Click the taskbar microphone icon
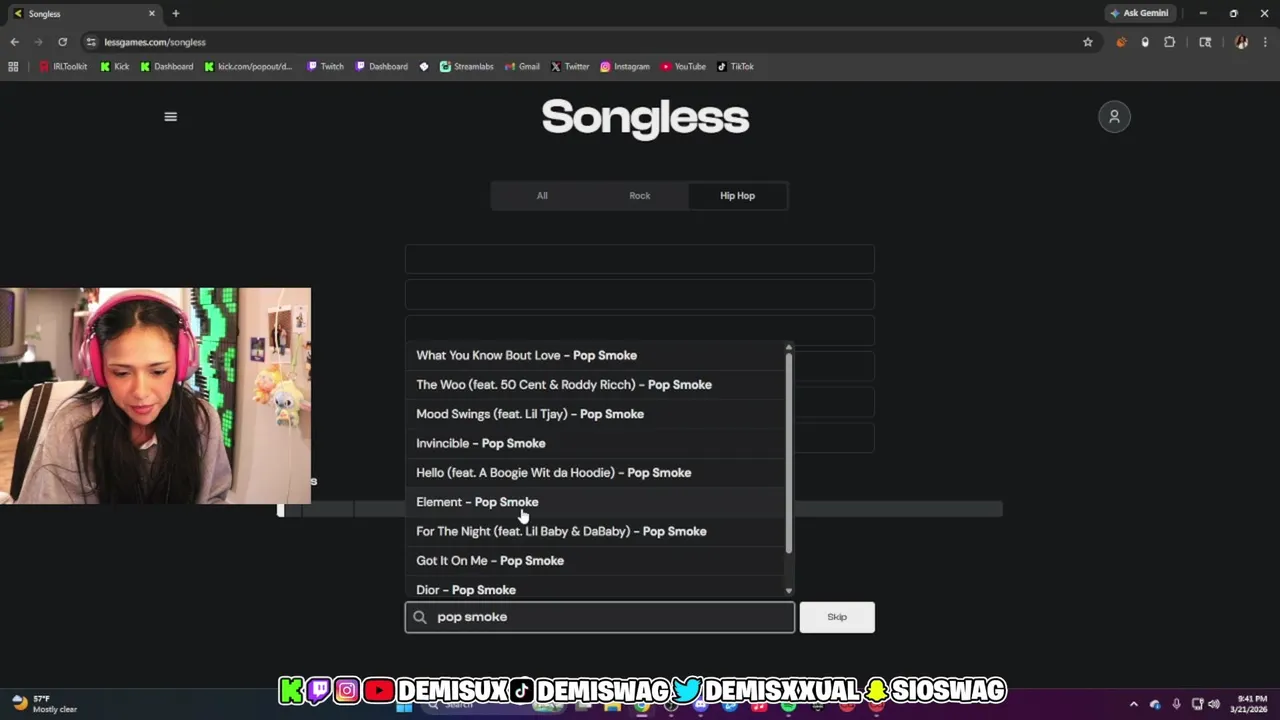Viewport: 1280px width, 720px height. (1176, 704)
